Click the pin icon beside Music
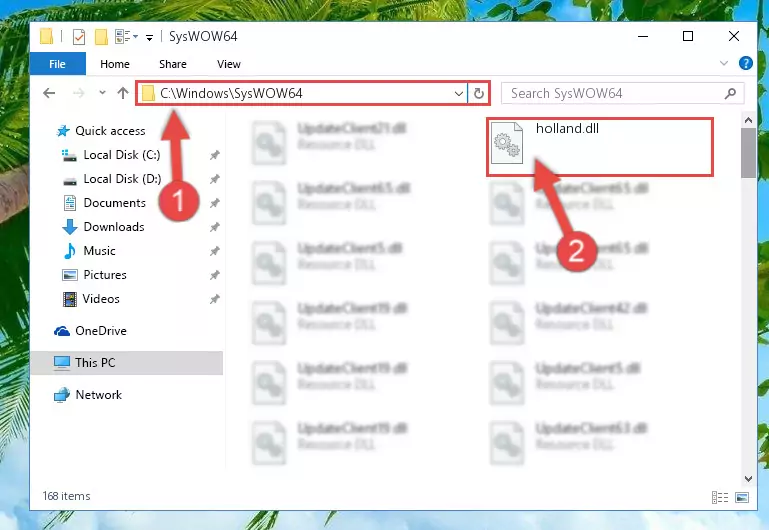Screen dimensions: 769x530 point(214,252)
